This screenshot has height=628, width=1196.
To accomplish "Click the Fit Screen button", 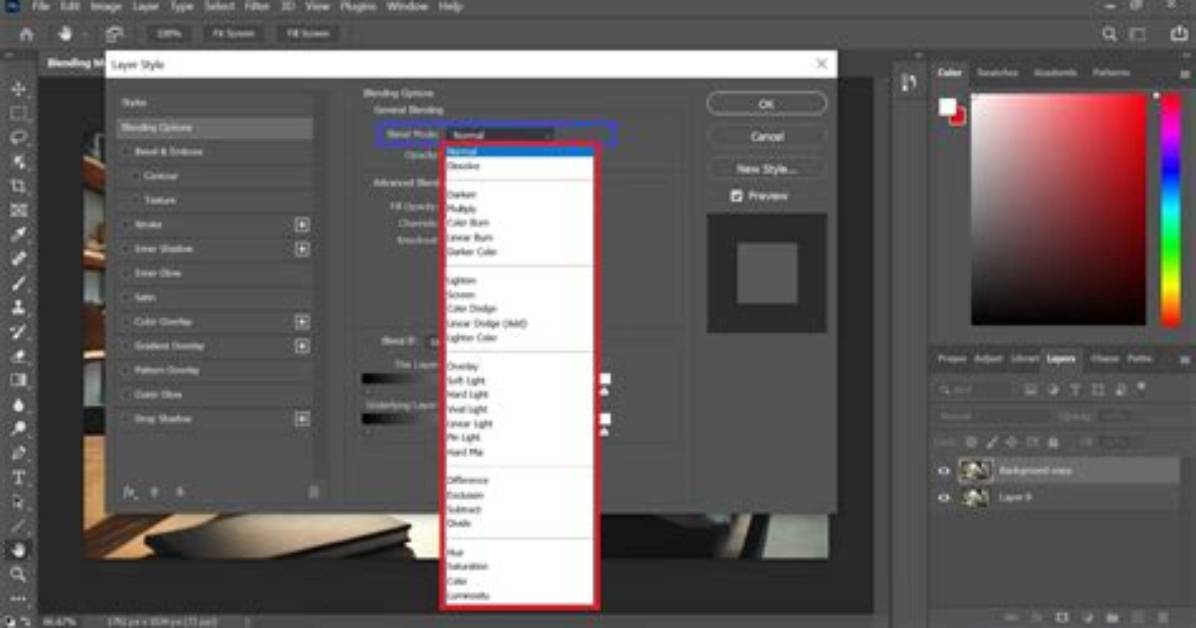I will pos(233,34).
